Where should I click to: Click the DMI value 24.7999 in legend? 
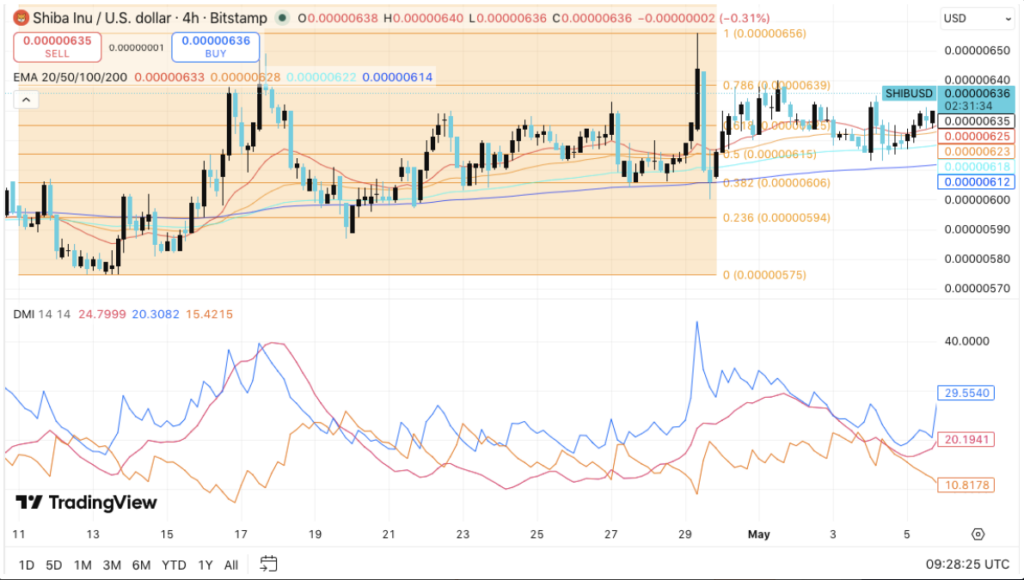pyautogui.click(x=103, y=314)
